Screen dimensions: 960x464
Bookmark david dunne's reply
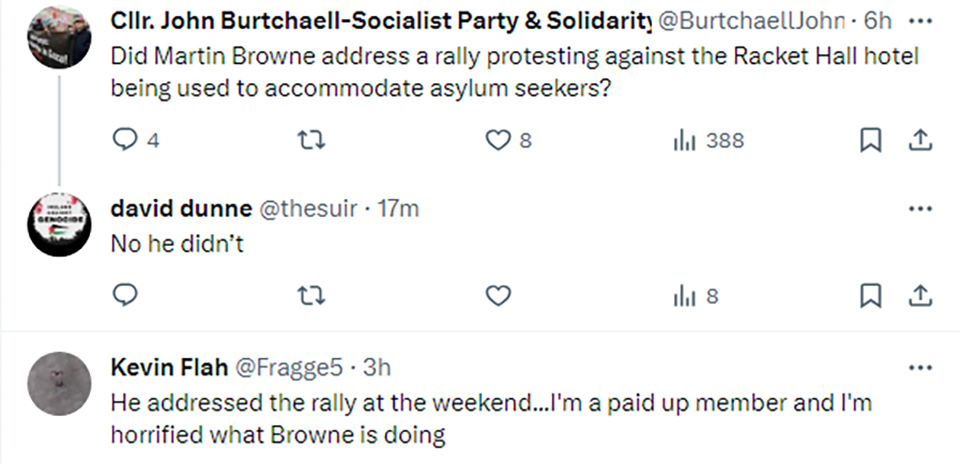871,295
